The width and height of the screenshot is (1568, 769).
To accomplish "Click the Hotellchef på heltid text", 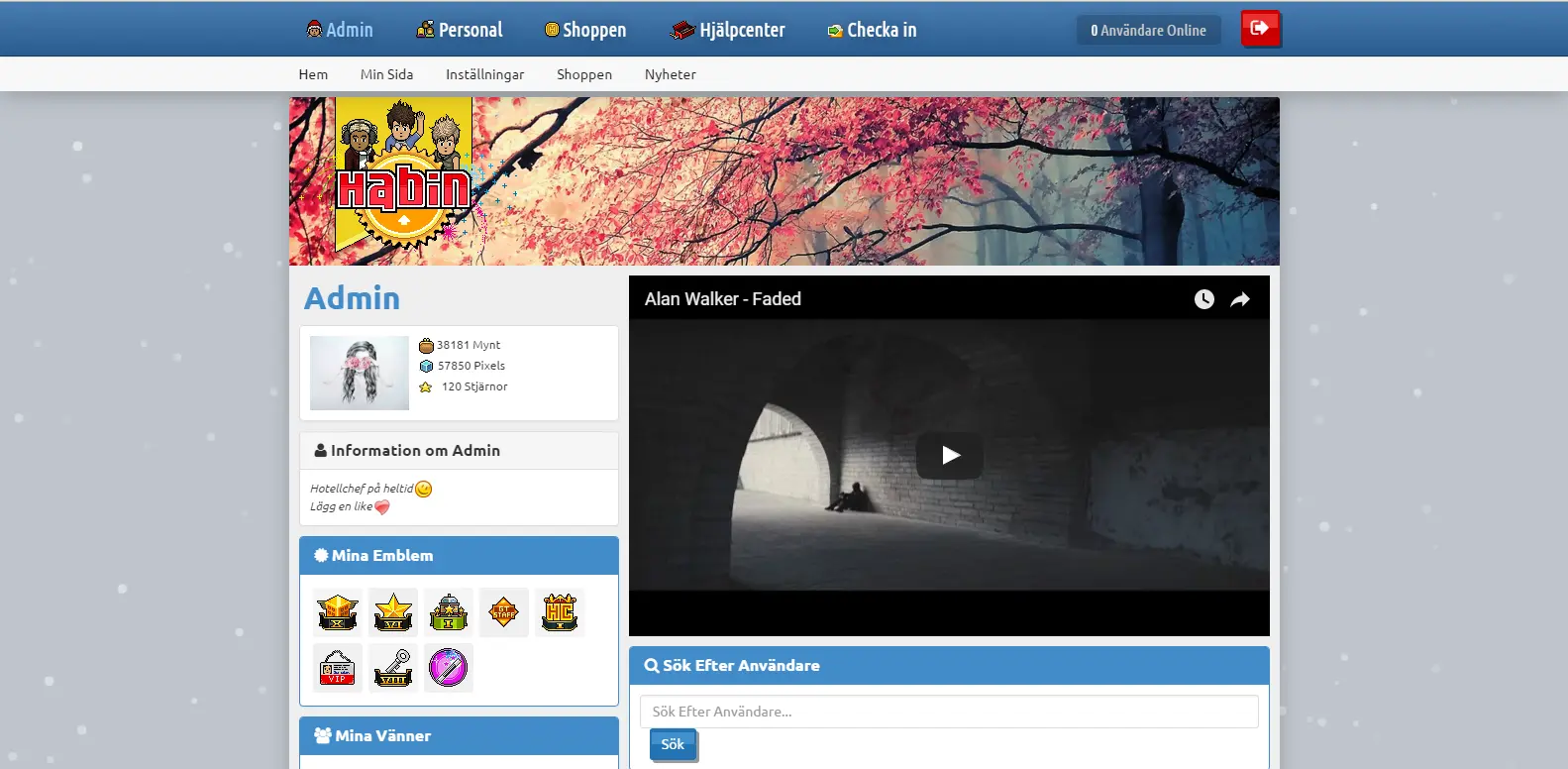I will pyautogui.click(x=362, y=489).
